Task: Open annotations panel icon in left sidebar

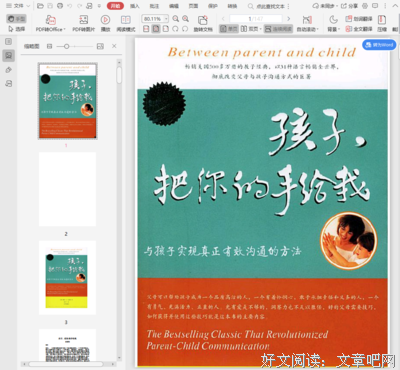Action: tap(9, 70)
